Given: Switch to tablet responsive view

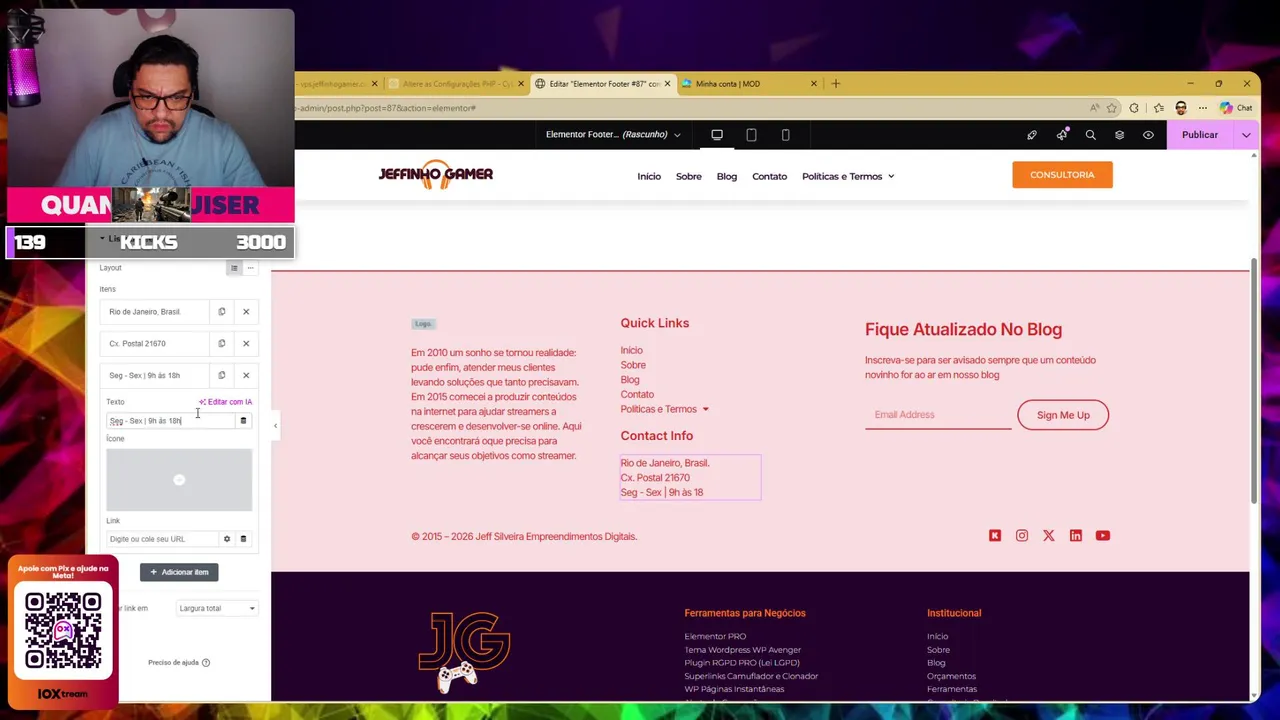Looking at the screenshot, I should [751, 135].
